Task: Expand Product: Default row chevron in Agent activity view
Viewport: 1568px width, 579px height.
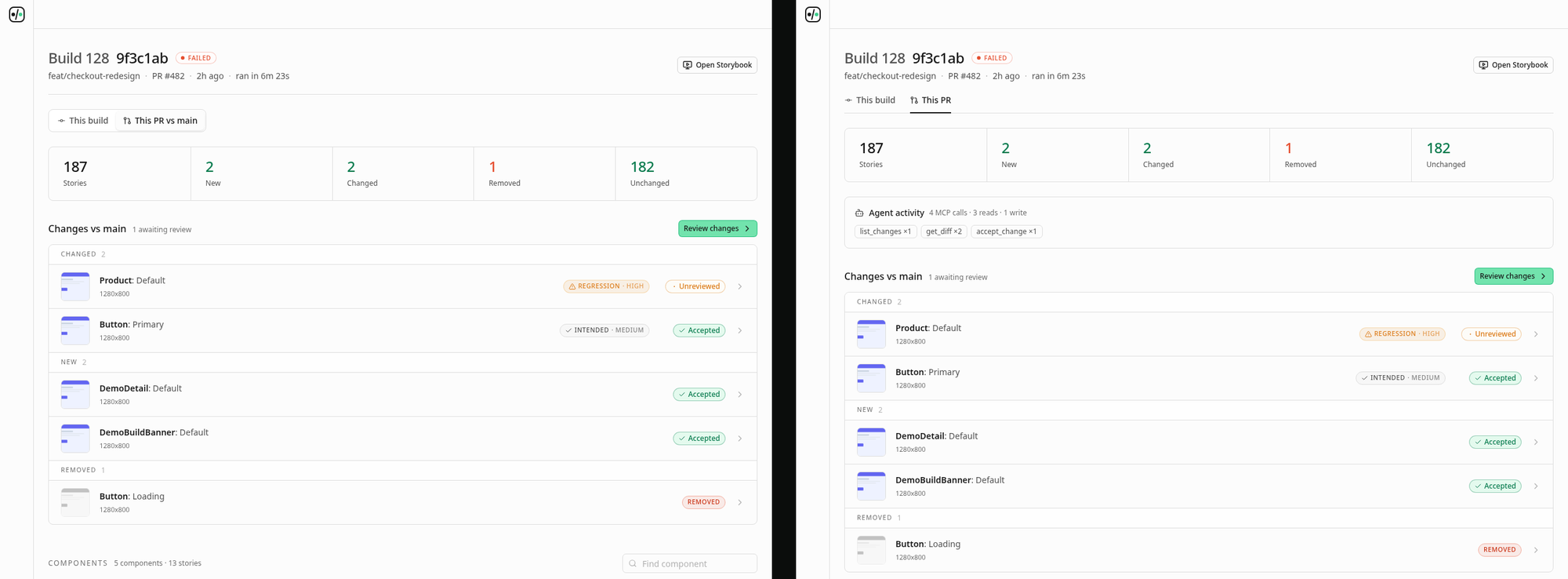Action: (1536, 334)
